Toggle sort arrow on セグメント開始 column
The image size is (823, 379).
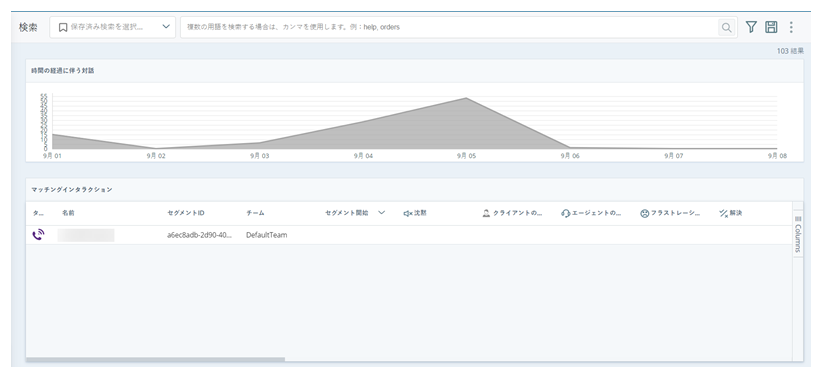pyautogui.click(x=382, y=213)
